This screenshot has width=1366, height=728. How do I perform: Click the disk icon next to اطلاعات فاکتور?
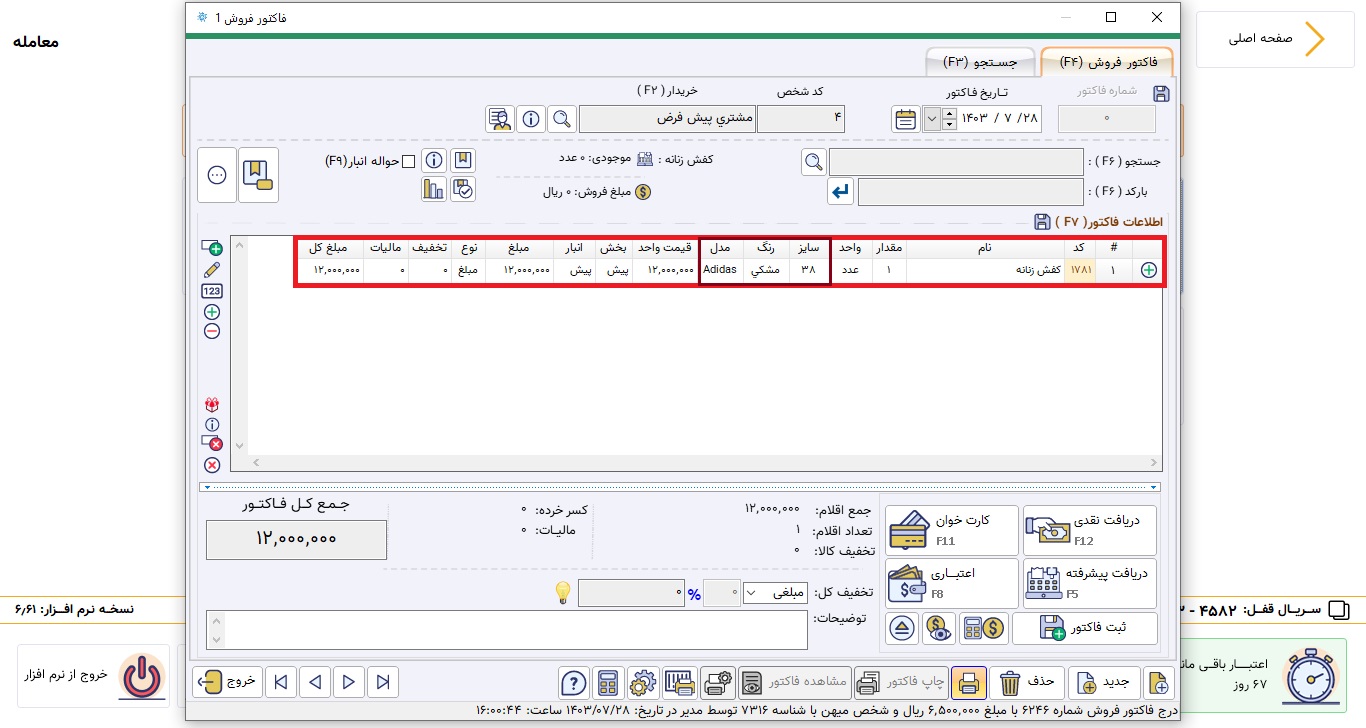click(x=1042, y=221)
